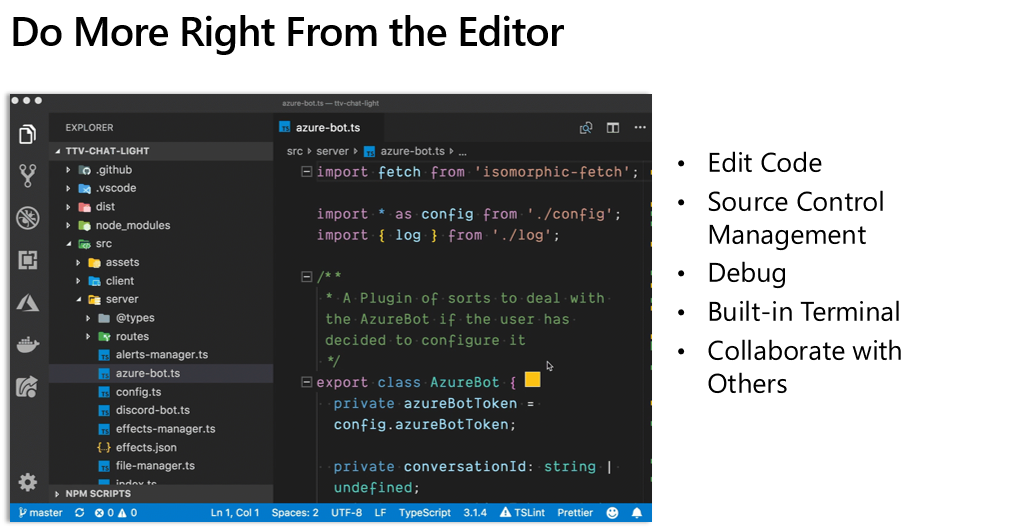The height and width of the screenshot is (529, 1024).
Task: Click the breadcrumb ellipsis segment
Action: coord(462,152)
